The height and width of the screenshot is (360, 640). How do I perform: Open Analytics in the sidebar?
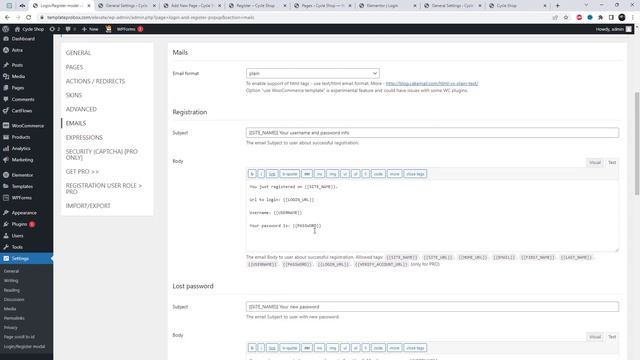click(21, 149)
